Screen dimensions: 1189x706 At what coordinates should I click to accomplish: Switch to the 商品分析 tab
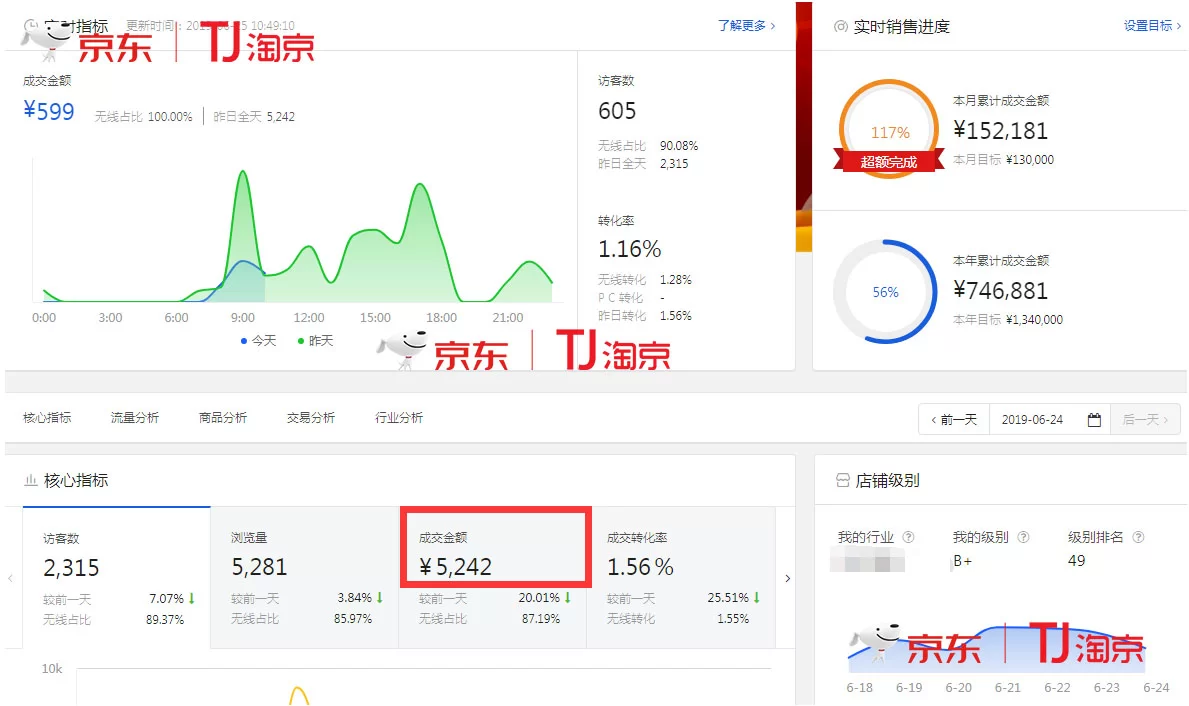[222, 418]
